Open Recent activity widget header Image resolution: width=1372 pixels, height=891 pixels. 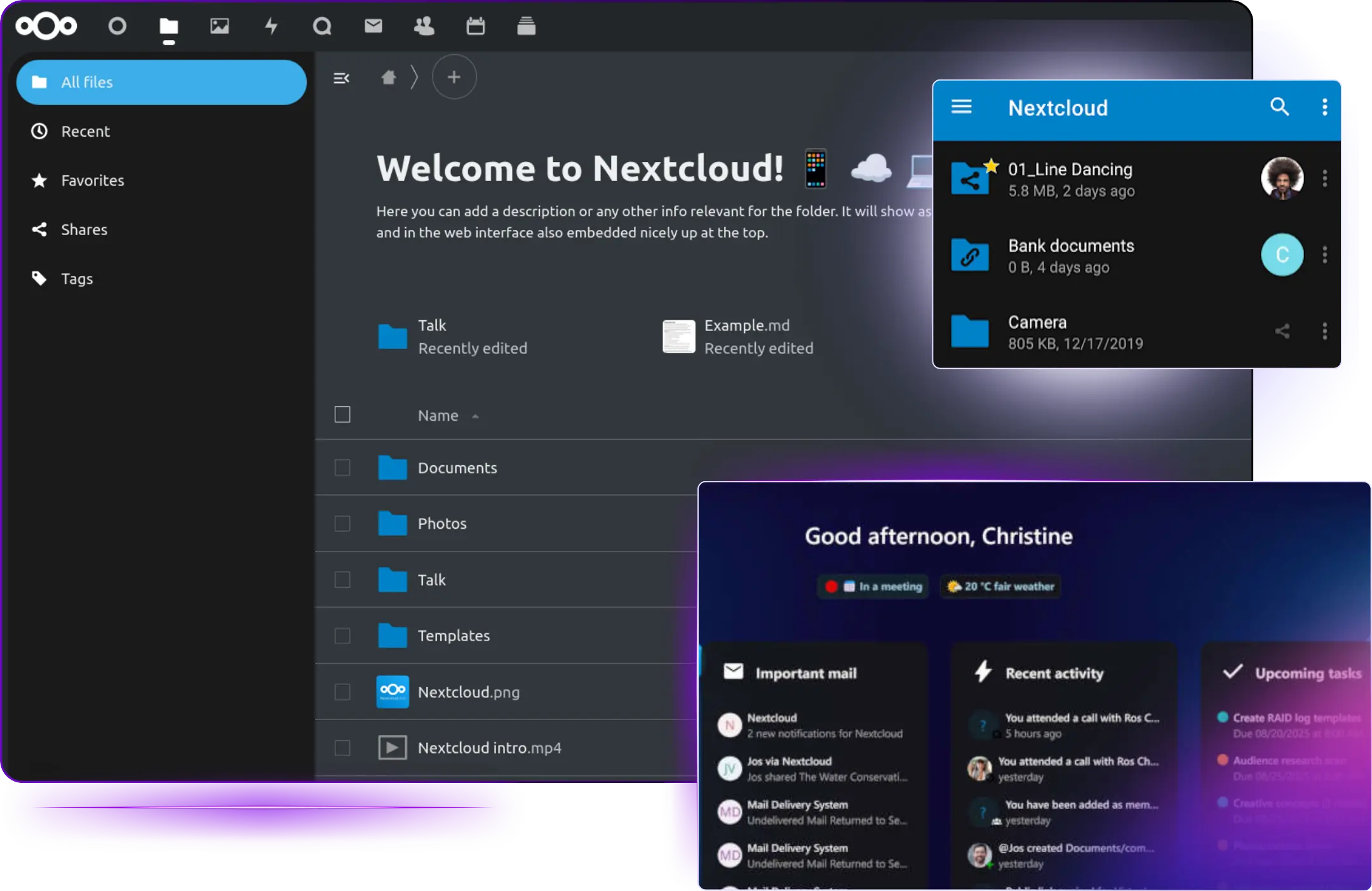pyautogui.click(x=1039, y=672)
